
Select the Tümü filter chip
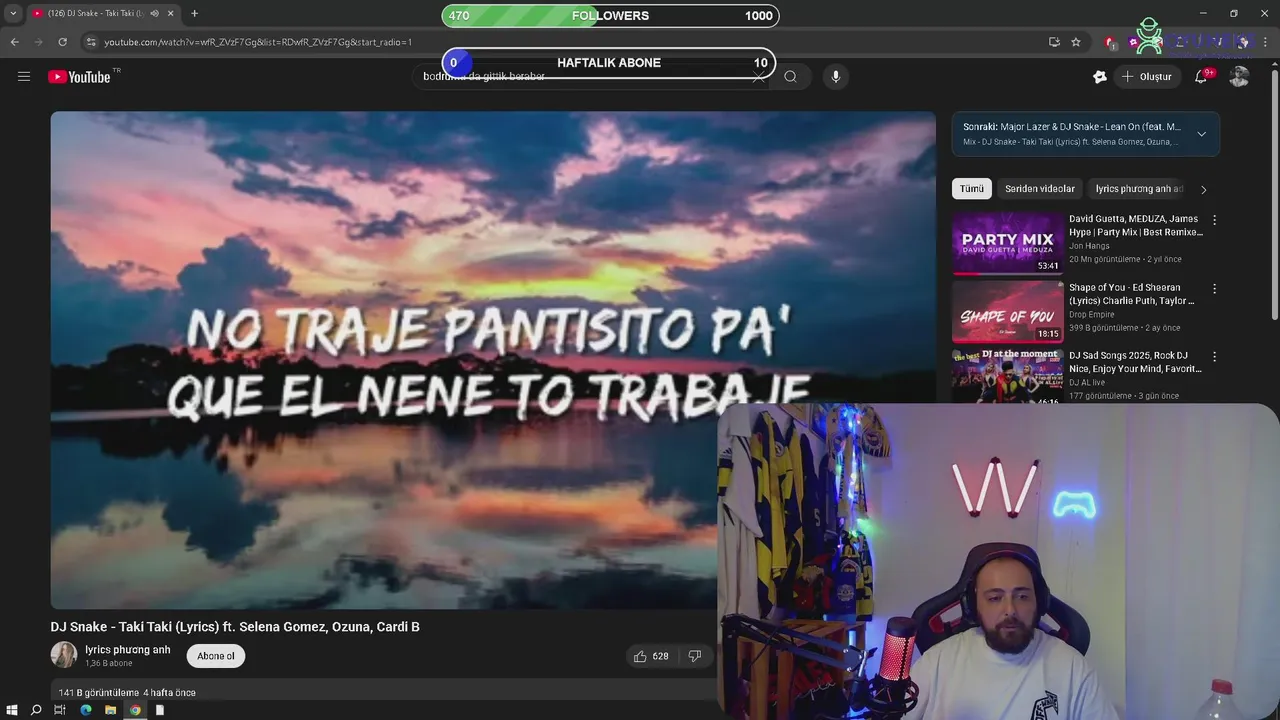tap(972, 189)
